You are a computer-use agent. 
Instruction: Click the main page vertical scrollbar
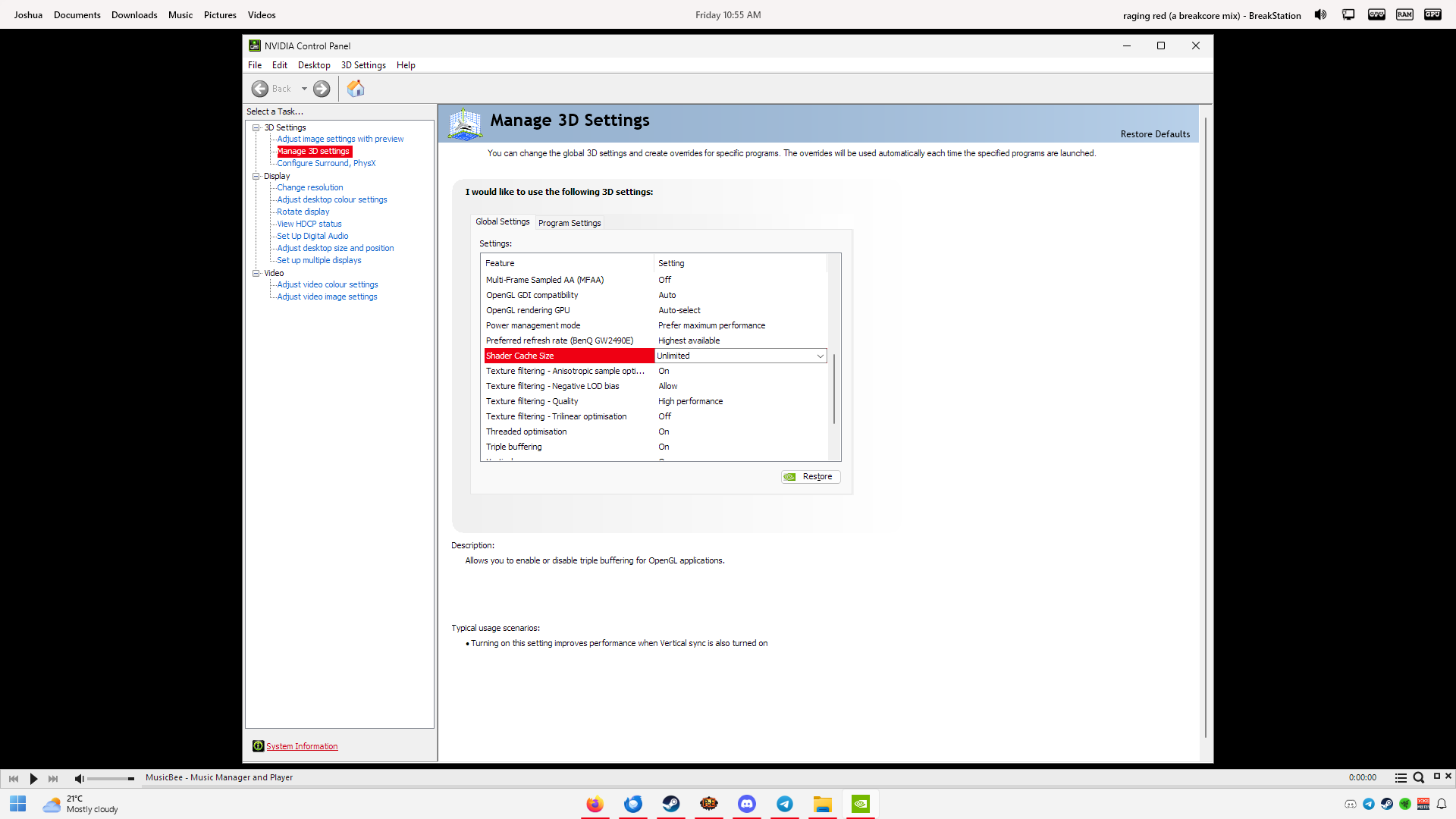(x=1205, y=427)
